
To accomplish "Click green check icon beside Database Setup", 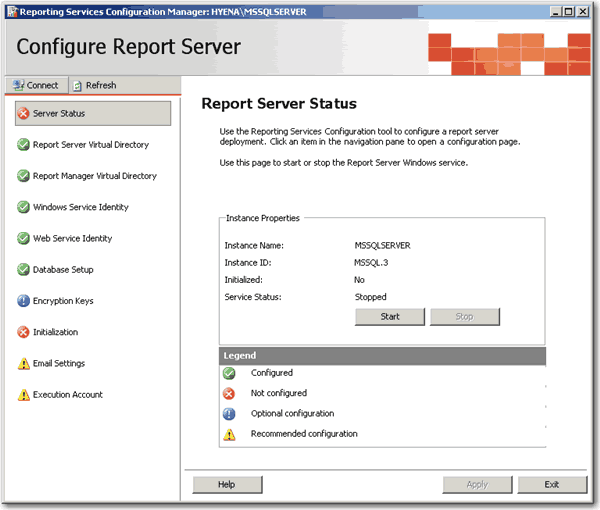I will pos(23,270).
